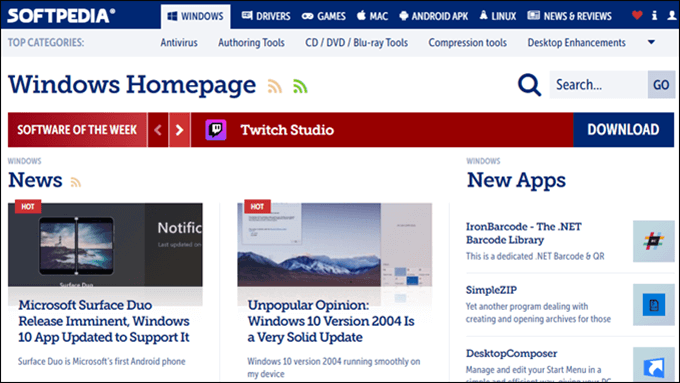Switch to the Mac section
680x383 pixels.
372,16
